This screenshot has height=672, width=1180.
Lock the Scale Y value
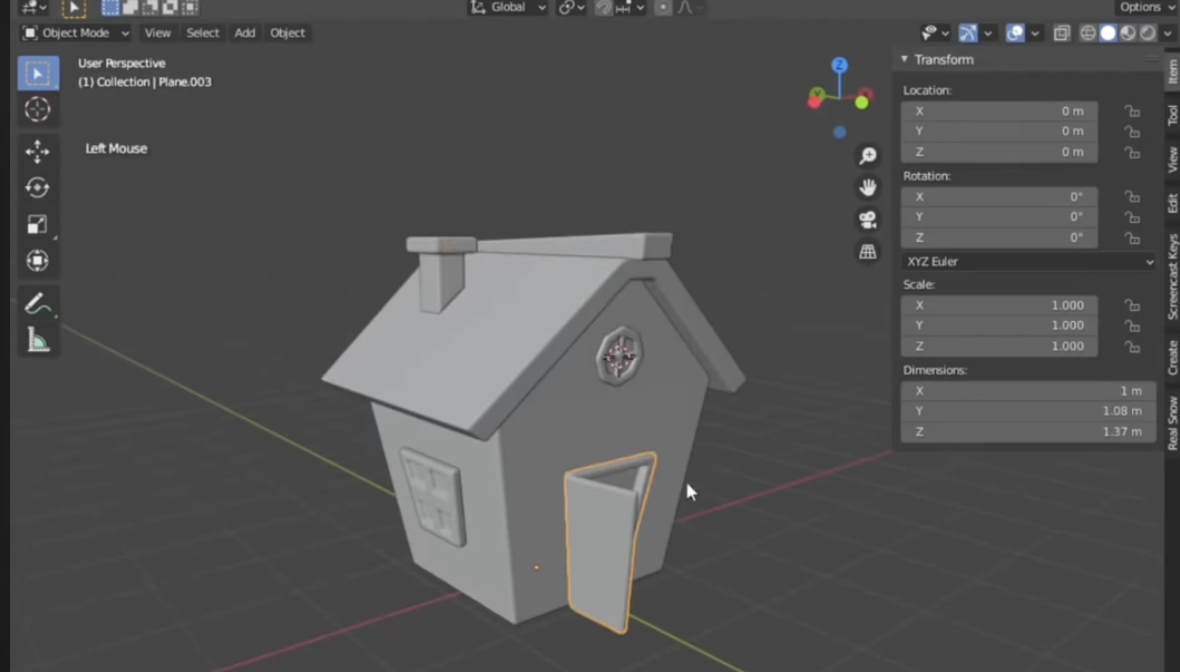[1132, 327]
